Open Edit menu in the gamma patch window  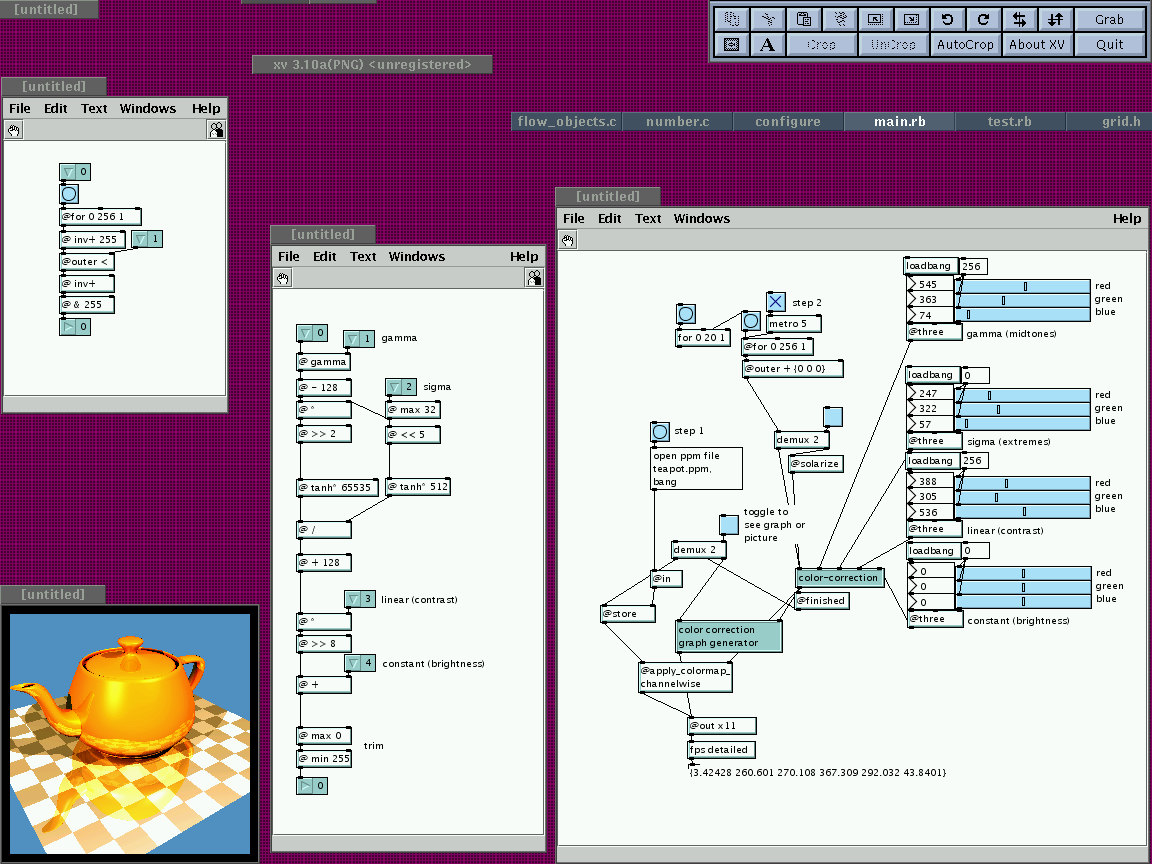tap(324, 256)
